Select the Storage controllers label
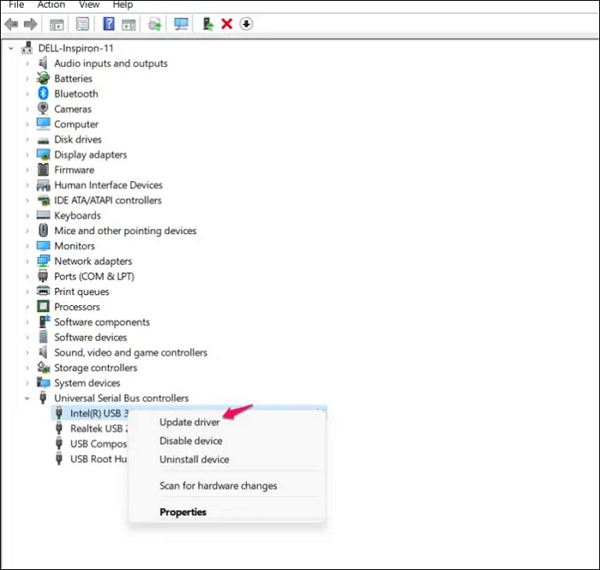 (96, 368)
